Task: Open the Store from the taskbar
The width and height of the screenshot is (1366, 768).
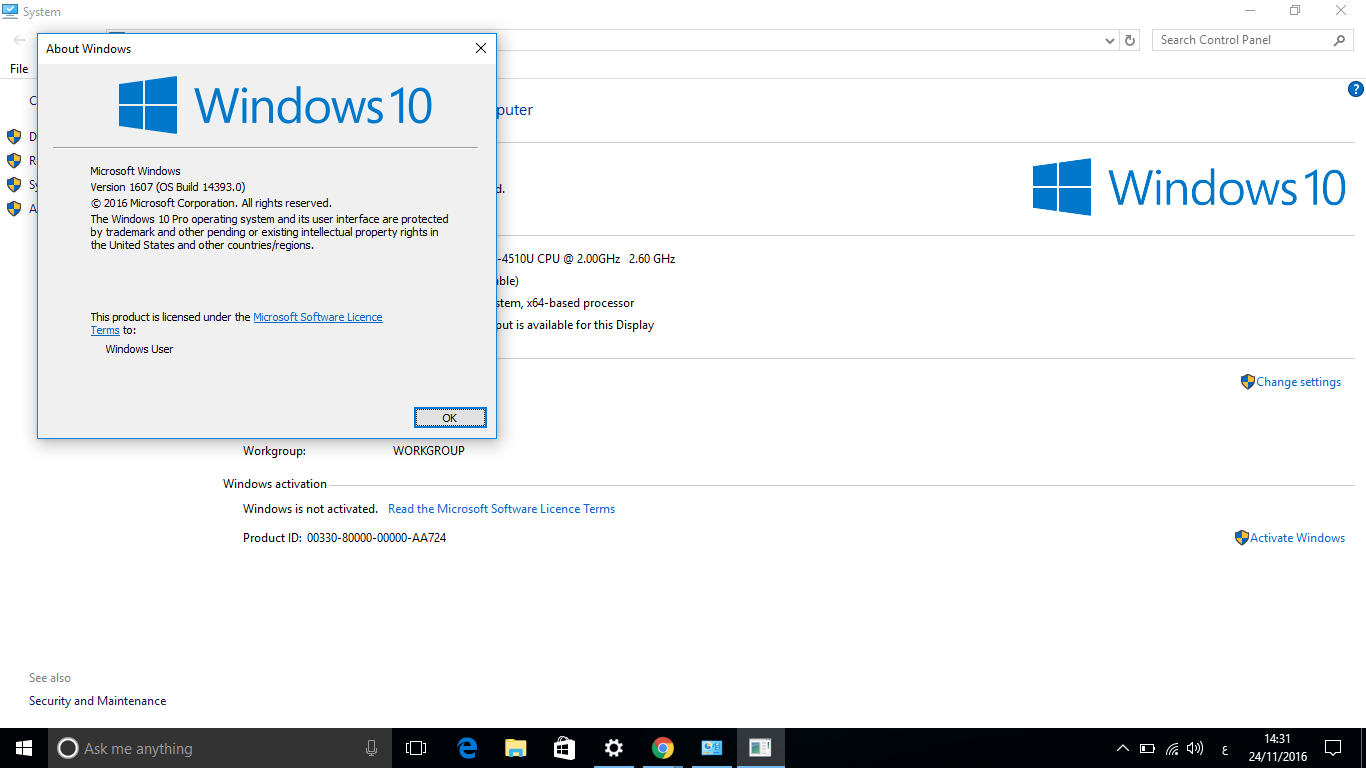Action: tap(564, 748)
